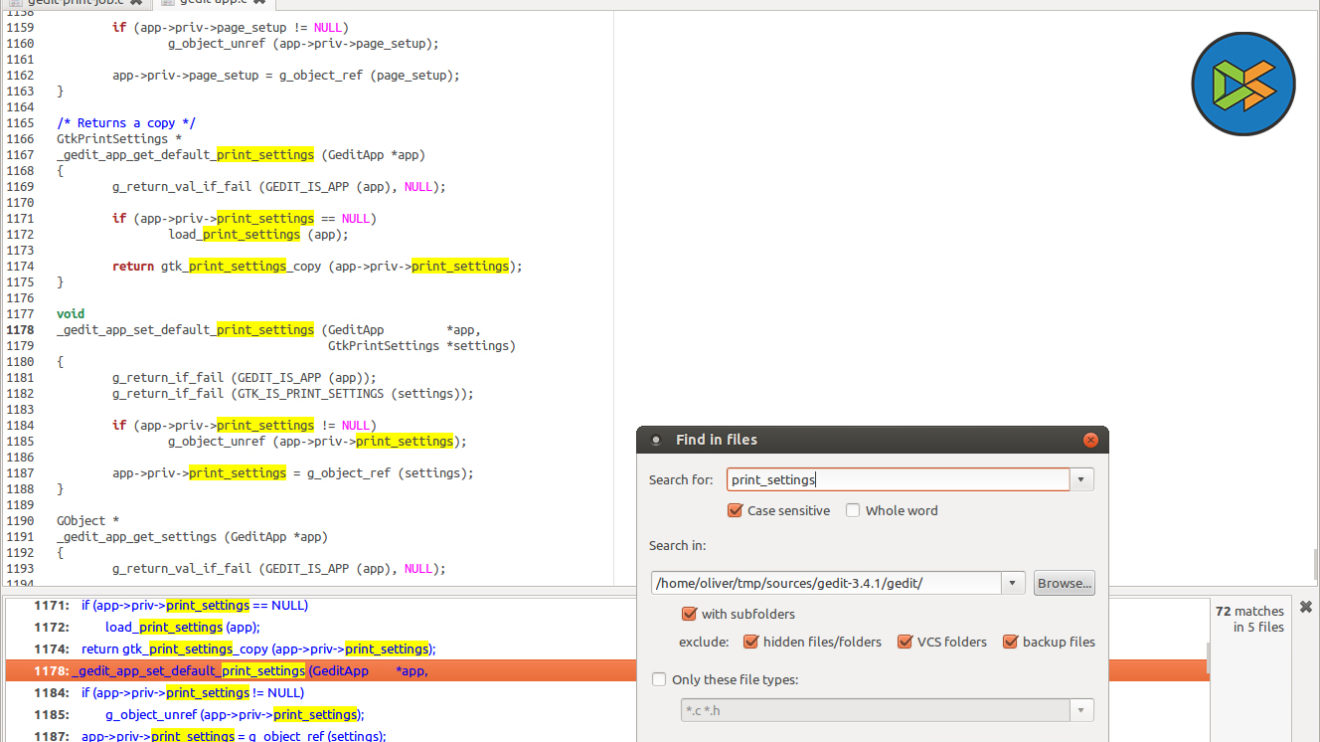The height and width of the screenshot is (742, 1320).
Task: Uncheck the backup files exclusion
Action: click(1010, 642)
